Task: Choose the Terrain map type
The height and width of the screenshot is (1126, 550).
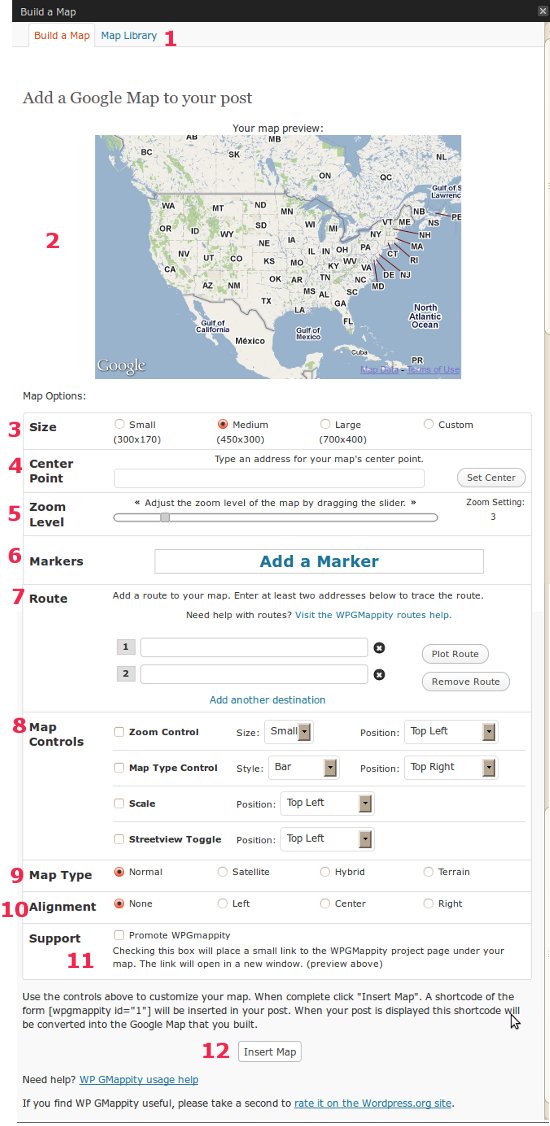Action: [429, 872]
